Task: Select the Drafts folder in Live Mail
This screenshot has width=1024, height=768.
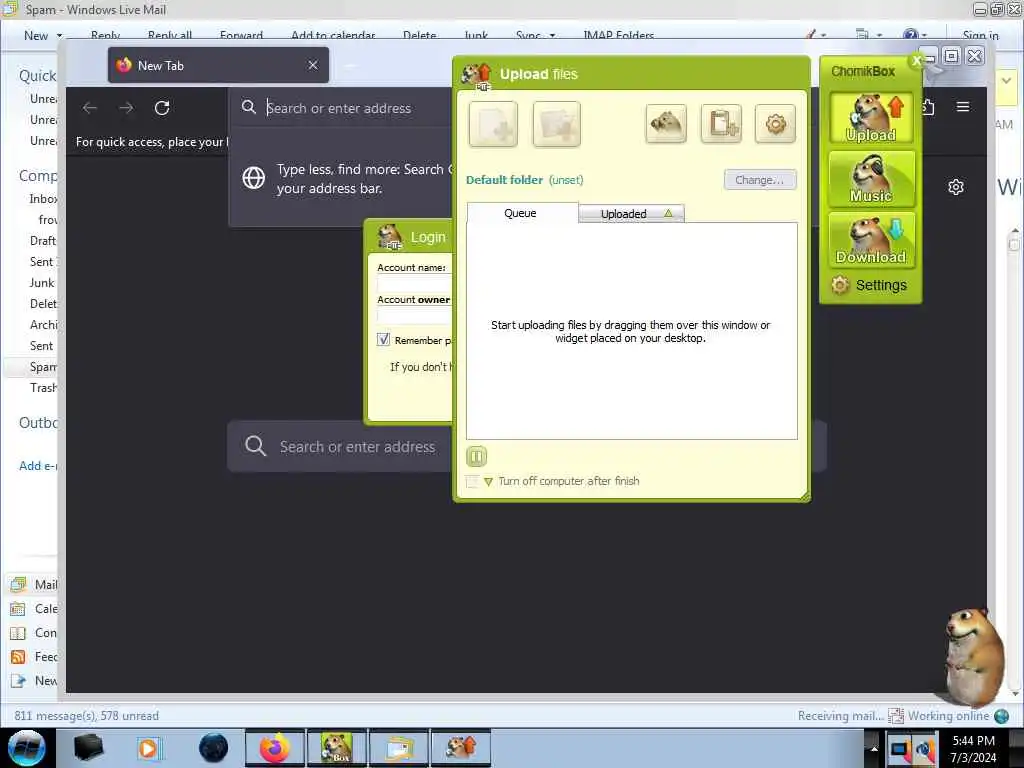Action: 43,241
